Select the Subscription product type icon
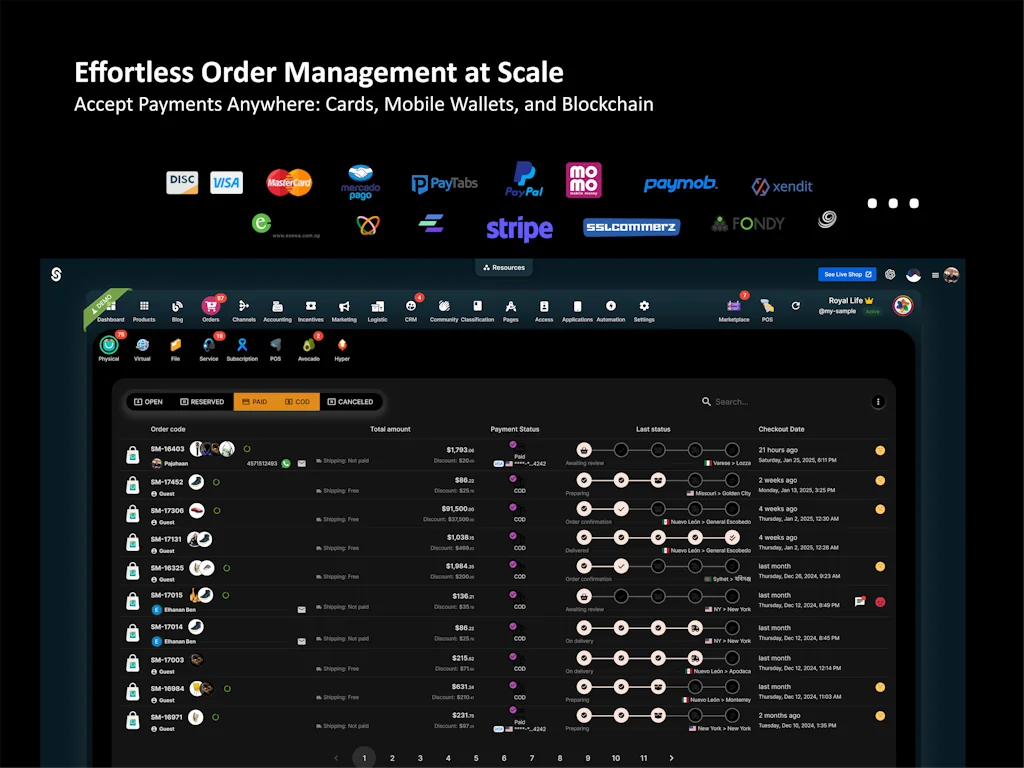Viewport: 1024px width, 768px height. tap(242, 346)
